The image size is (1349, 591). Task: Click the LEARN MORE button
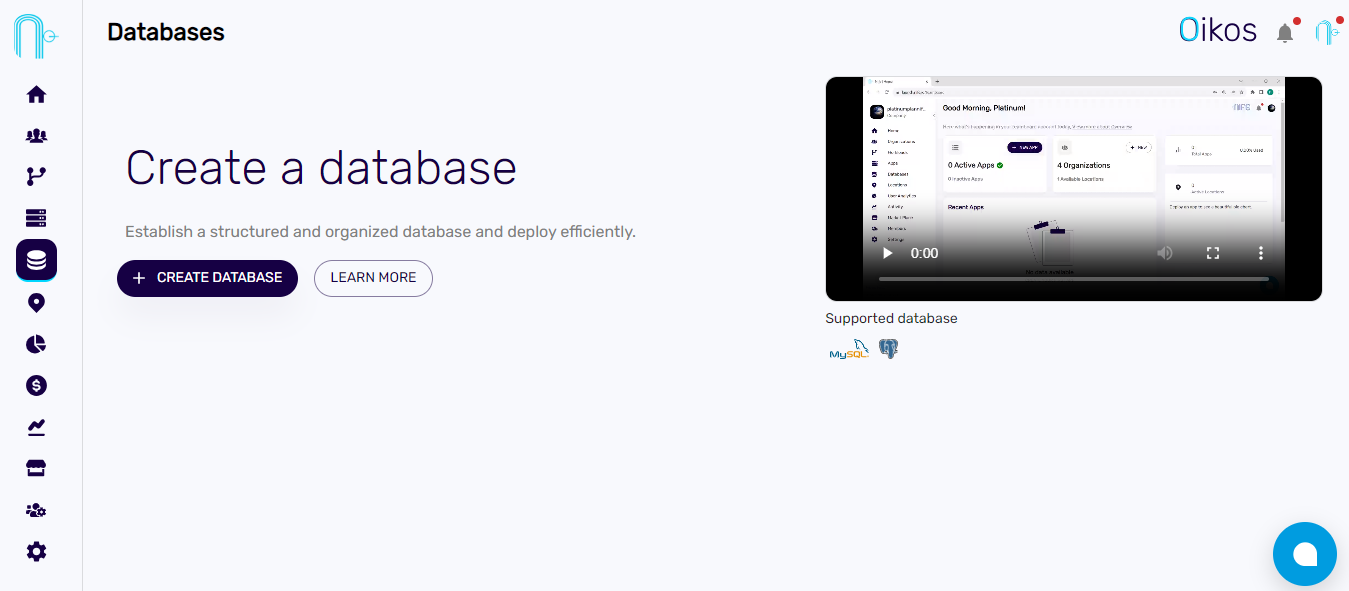click(x=373, y=278)
